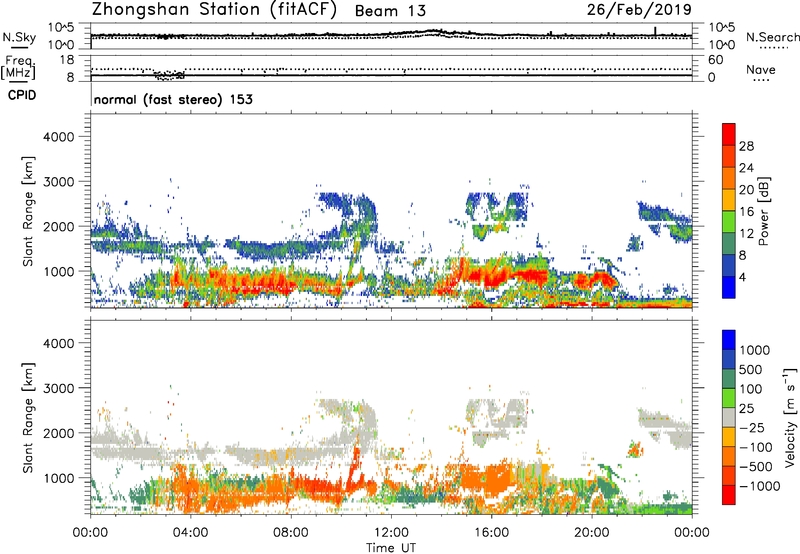
Task: Click the '1000' tick on velocity colorbar
Action: click(755, 350)
